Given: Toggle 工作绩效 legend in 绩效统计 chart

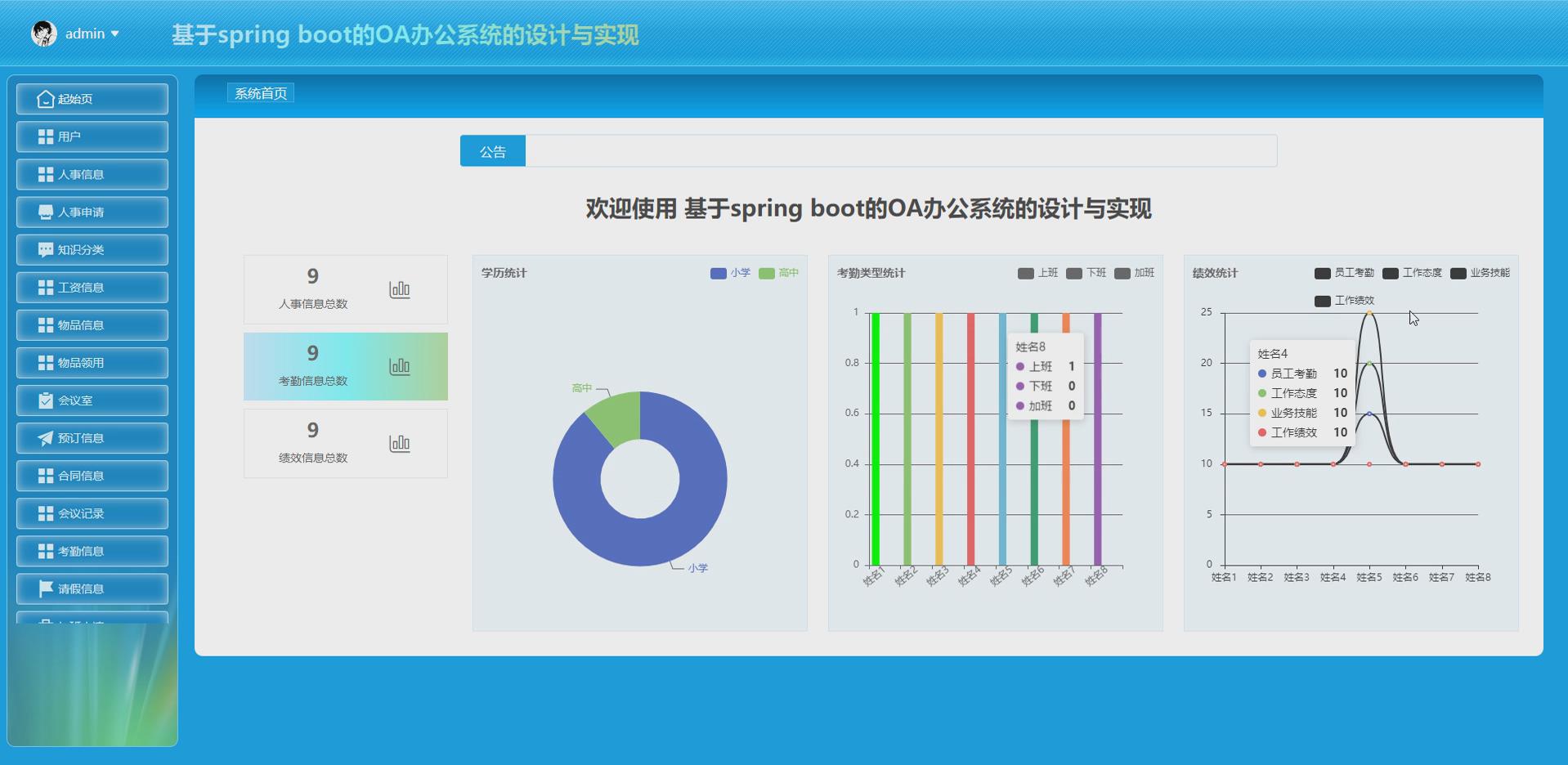Looking at the screenshot, I should click(x=1344, y=301).
